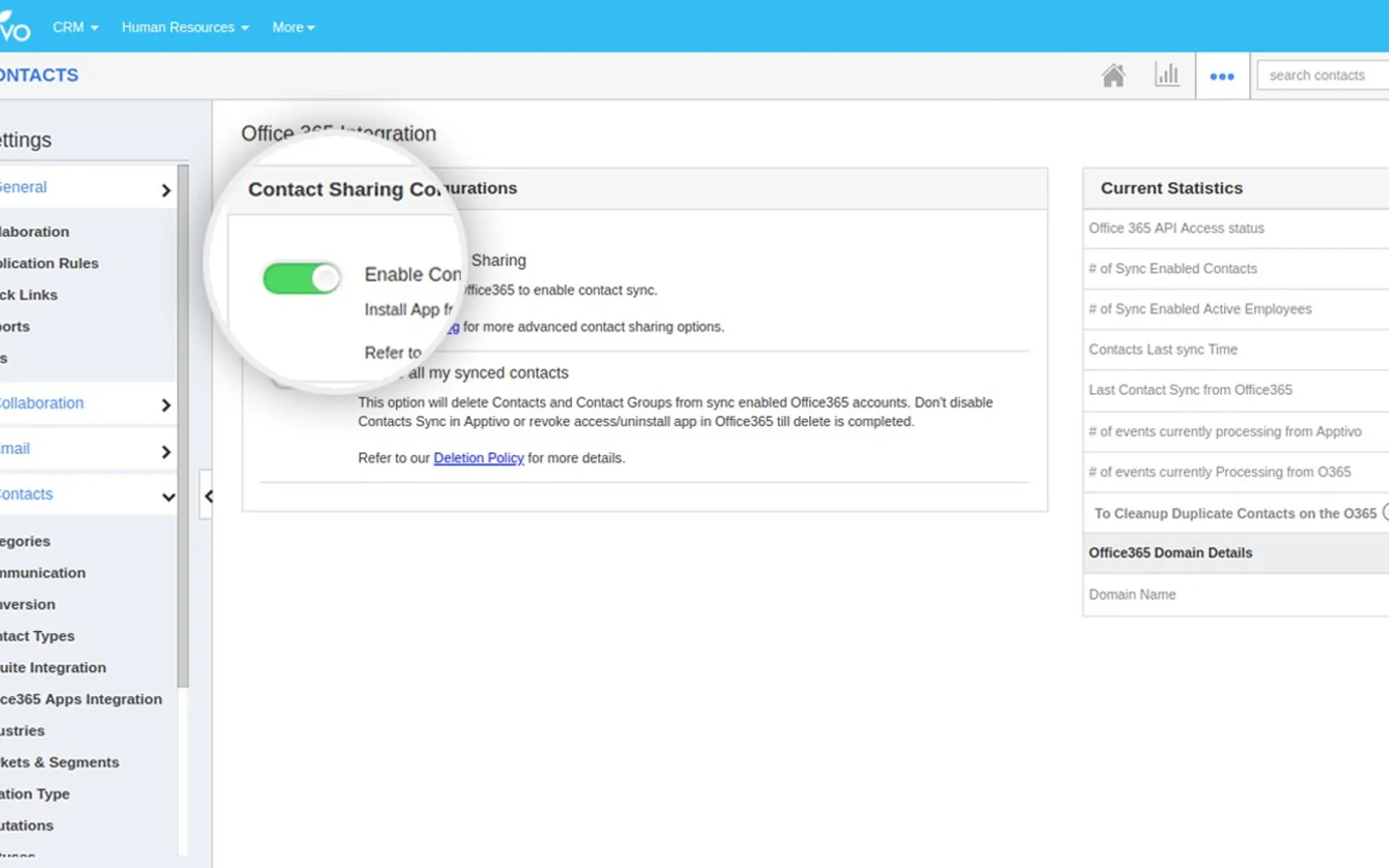Open Industries item in sidebar
1389x868 pixels.
click(x=23, y=731)
